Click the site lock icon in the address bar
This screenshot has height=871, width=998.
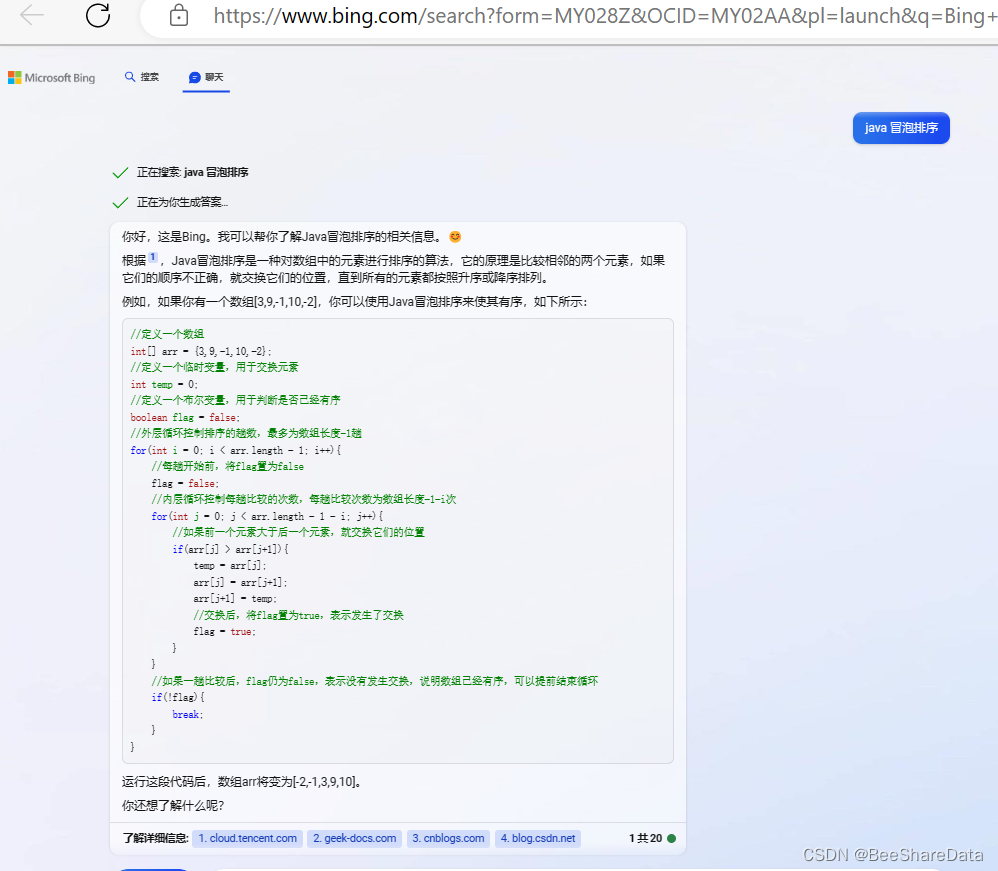pos(179,15)
